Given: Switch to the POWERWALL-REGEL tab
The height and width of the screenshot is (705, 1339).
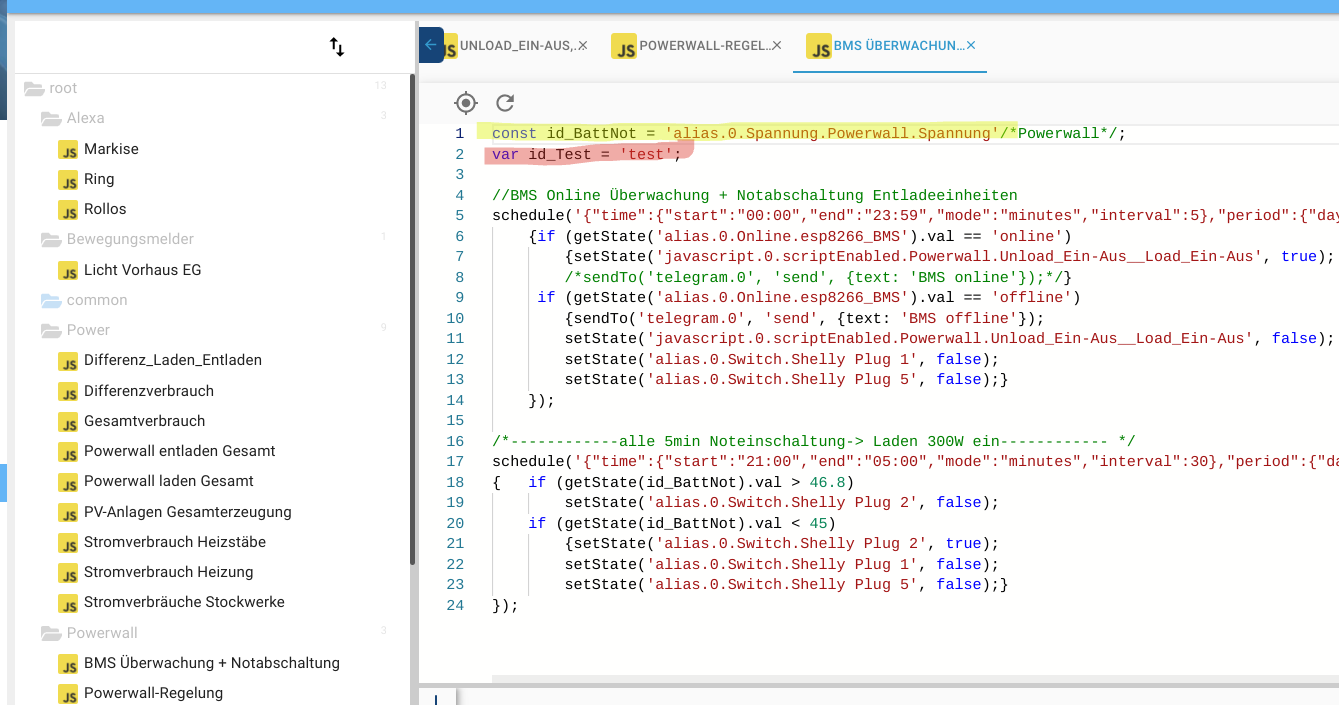Looking at the screenshot, I should pos(703,46).
